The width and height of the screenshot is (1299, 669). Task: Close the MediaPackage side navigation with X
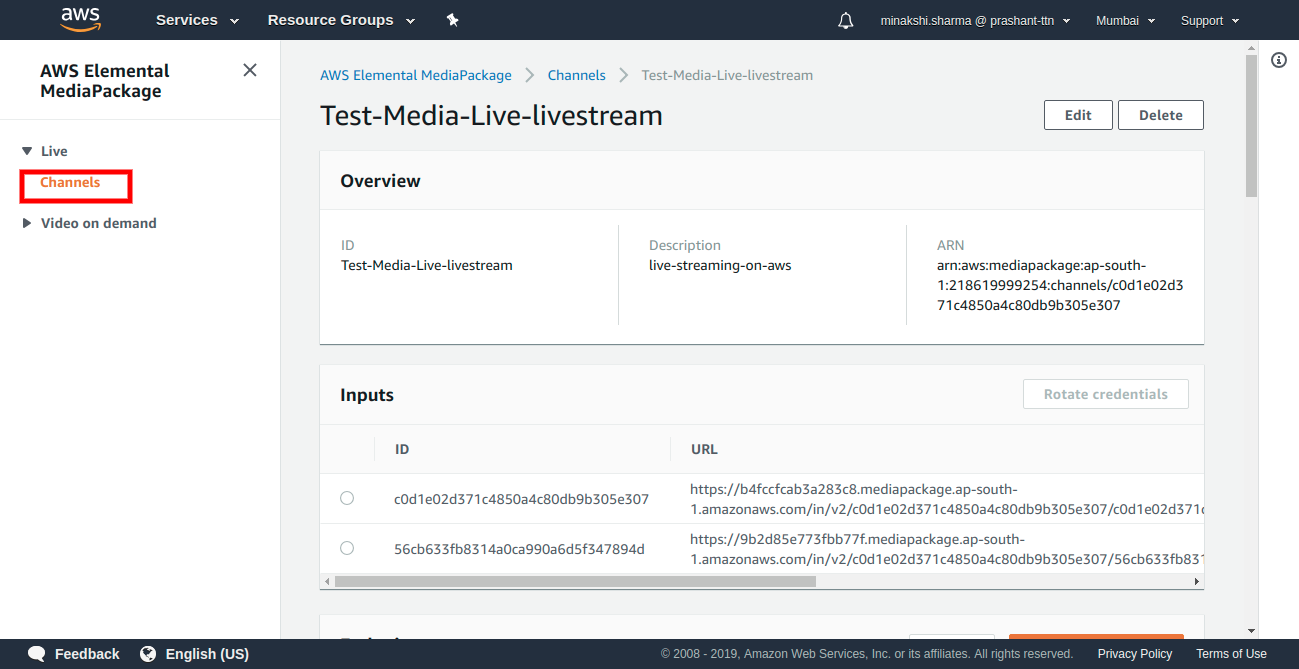250,70
